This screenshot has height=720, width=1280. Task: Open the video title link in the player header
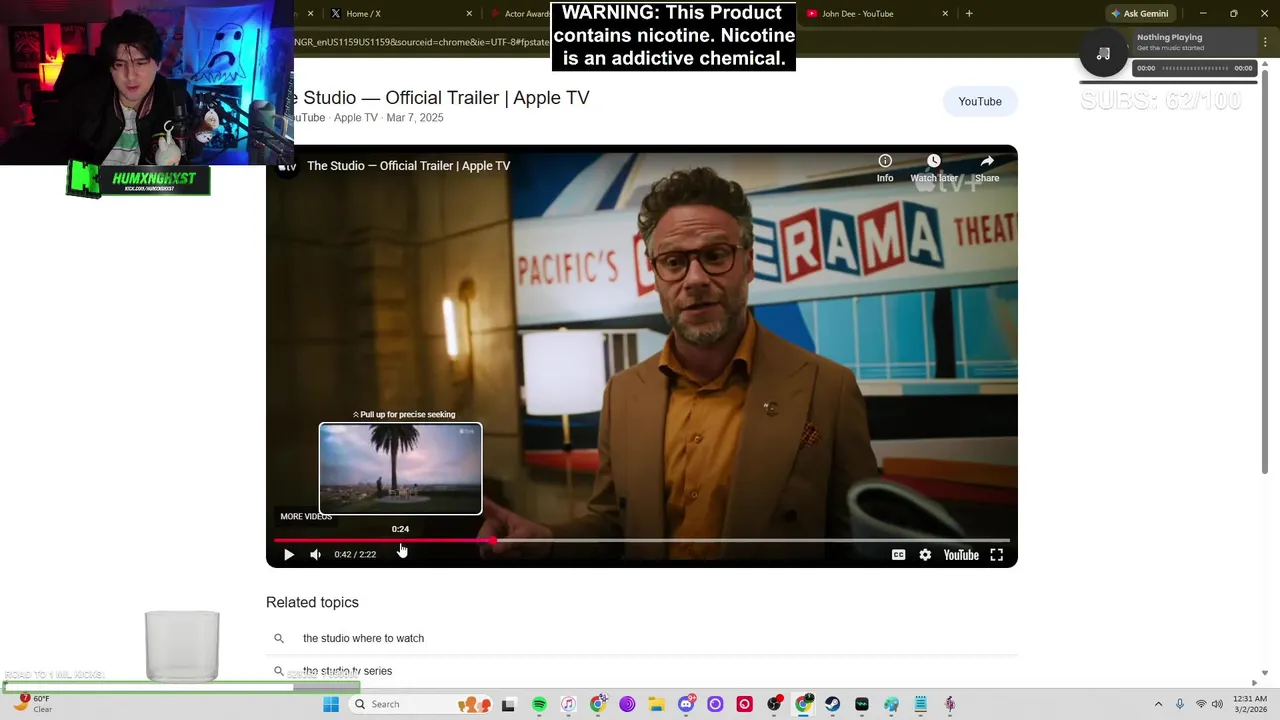click(x=408, y=166)
